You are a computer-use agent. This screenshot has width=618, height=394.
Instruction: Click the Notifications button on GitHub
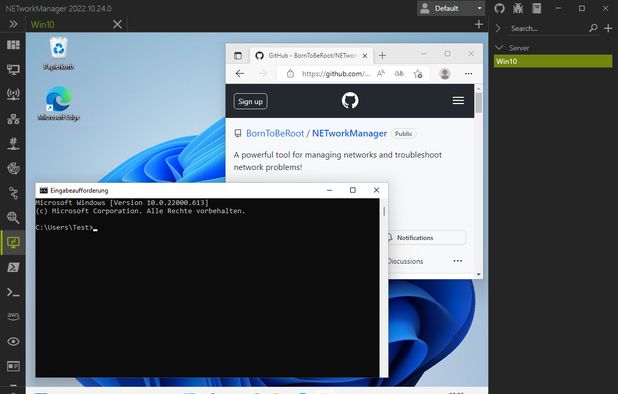427,238
